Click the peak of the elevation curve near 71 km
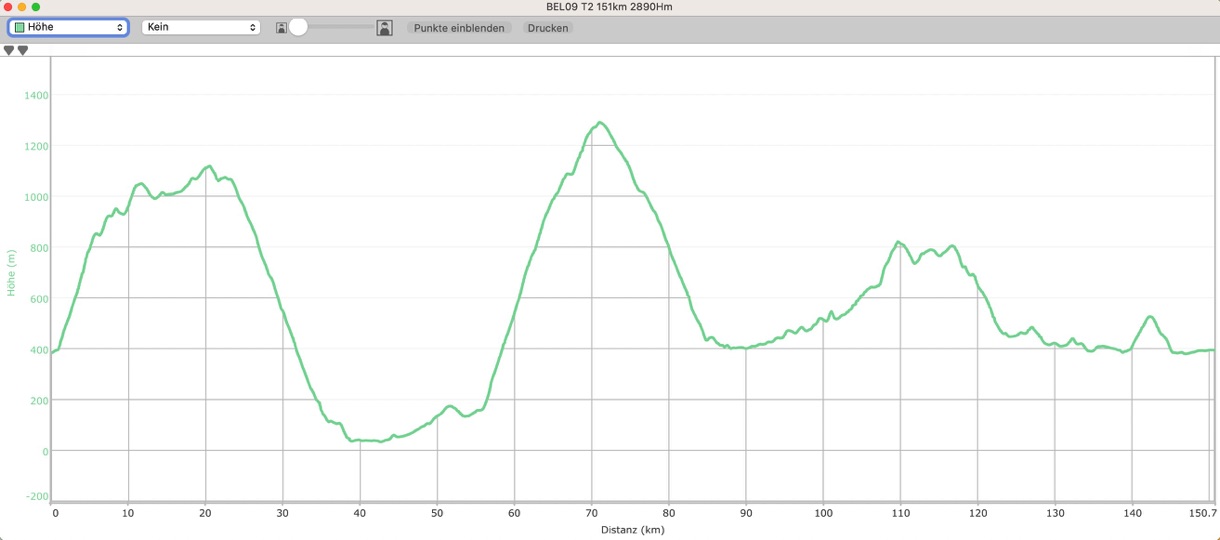 599,122
